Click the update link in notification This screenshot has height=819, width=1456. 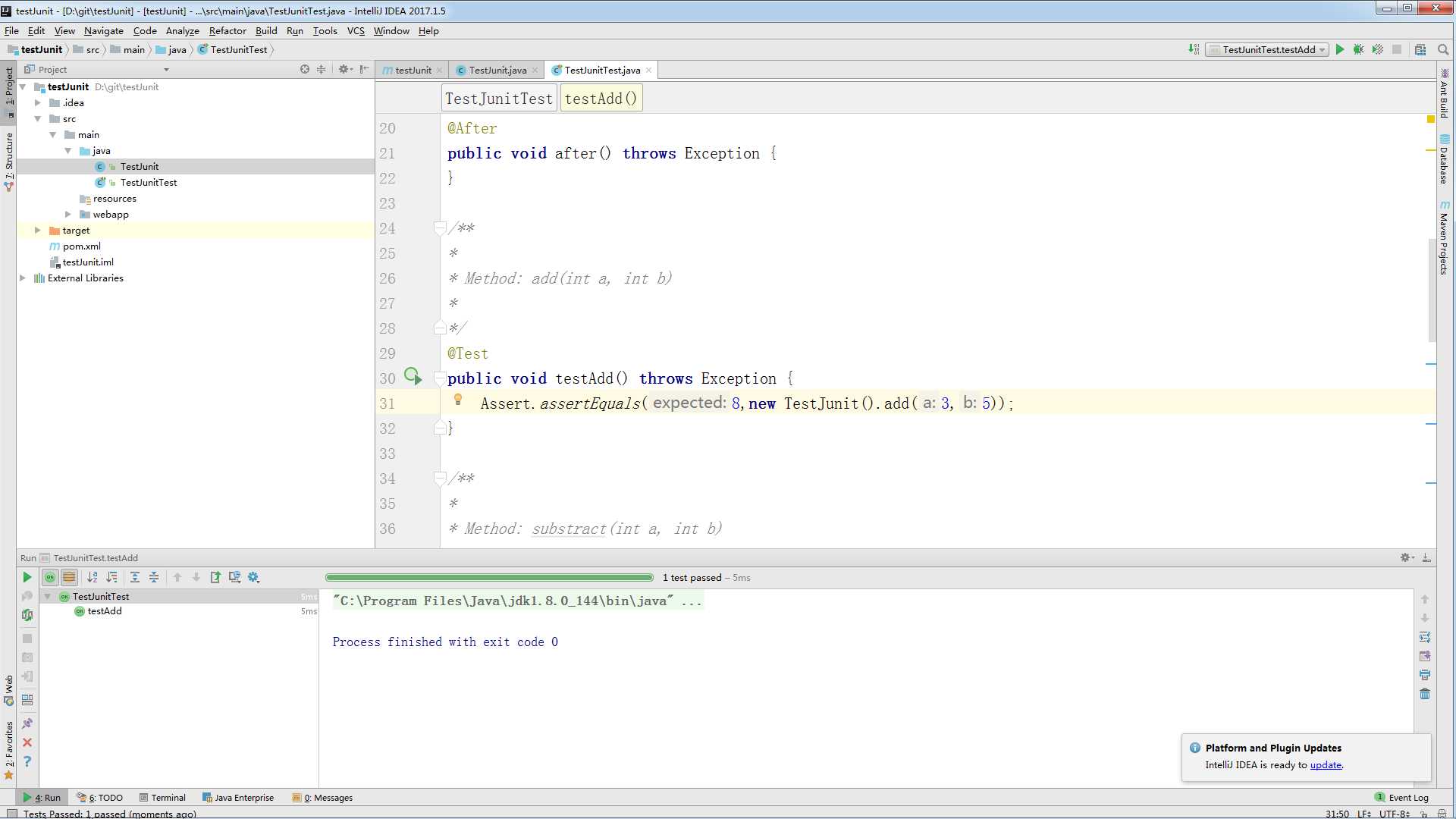(x=1326, y=765)
